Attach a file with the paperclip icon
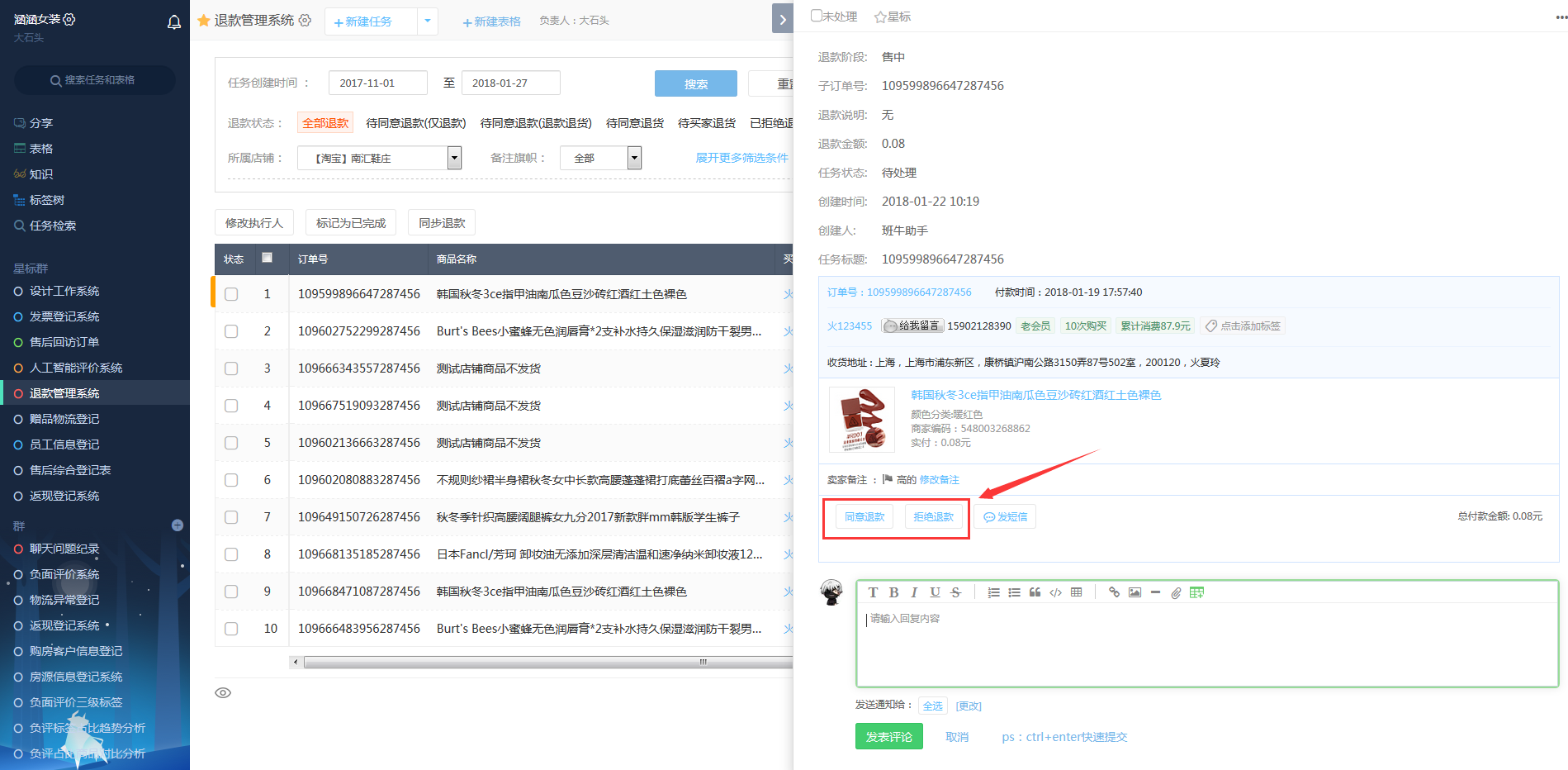Screen dimensions: 1568x770 pos(1176,592)
